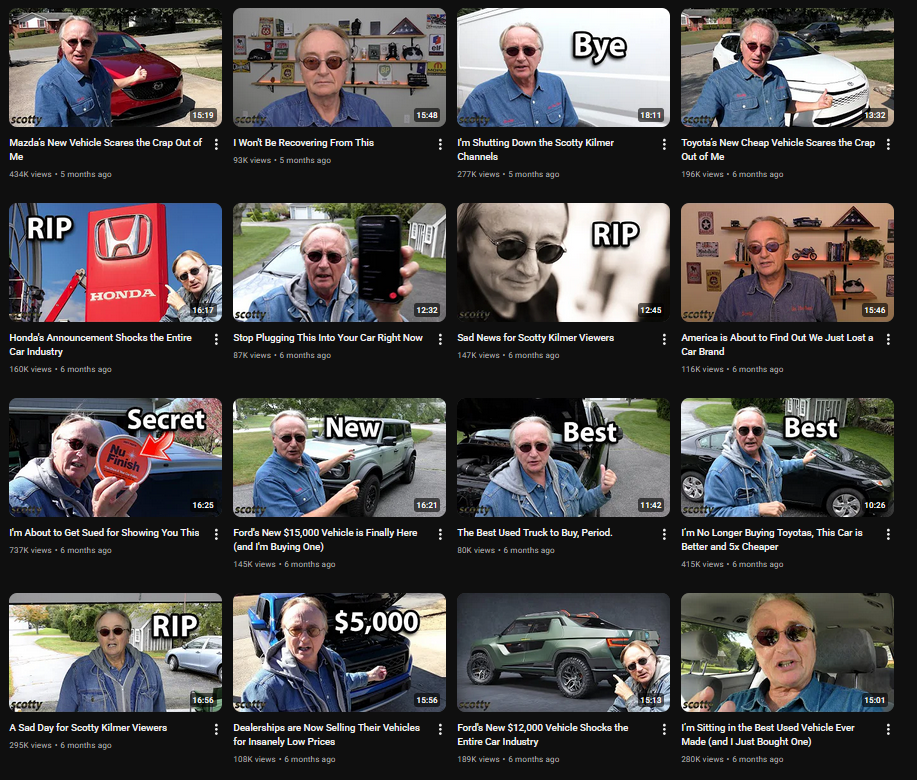Open kebab menu for Stop Plugging This video
Image resolution: width=917 pixels, height=780 pixels.
tap(440, 339)
